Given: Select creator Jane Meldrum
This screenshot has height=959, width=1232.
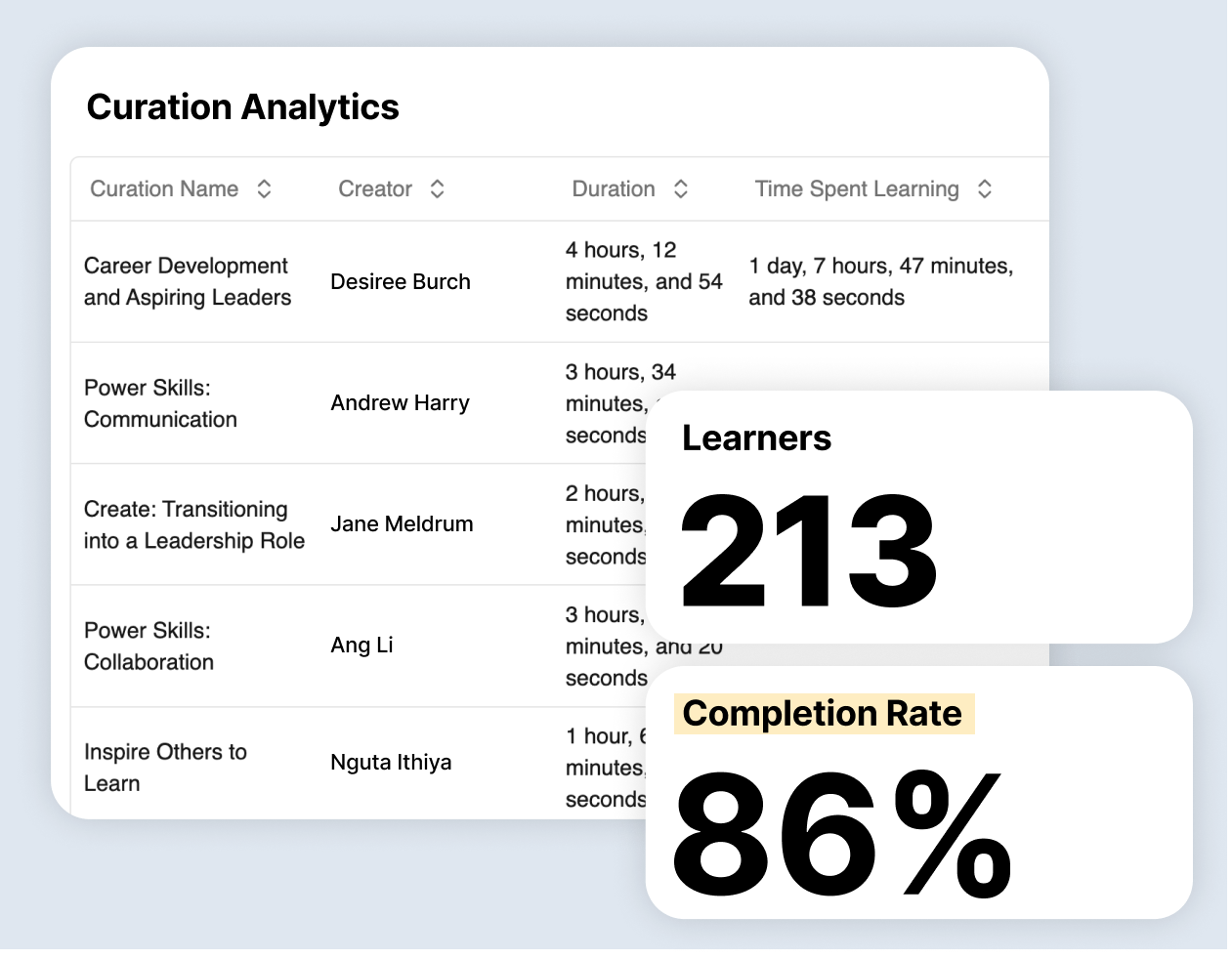Looking at the screenshot, I should [x=401, y=523].
